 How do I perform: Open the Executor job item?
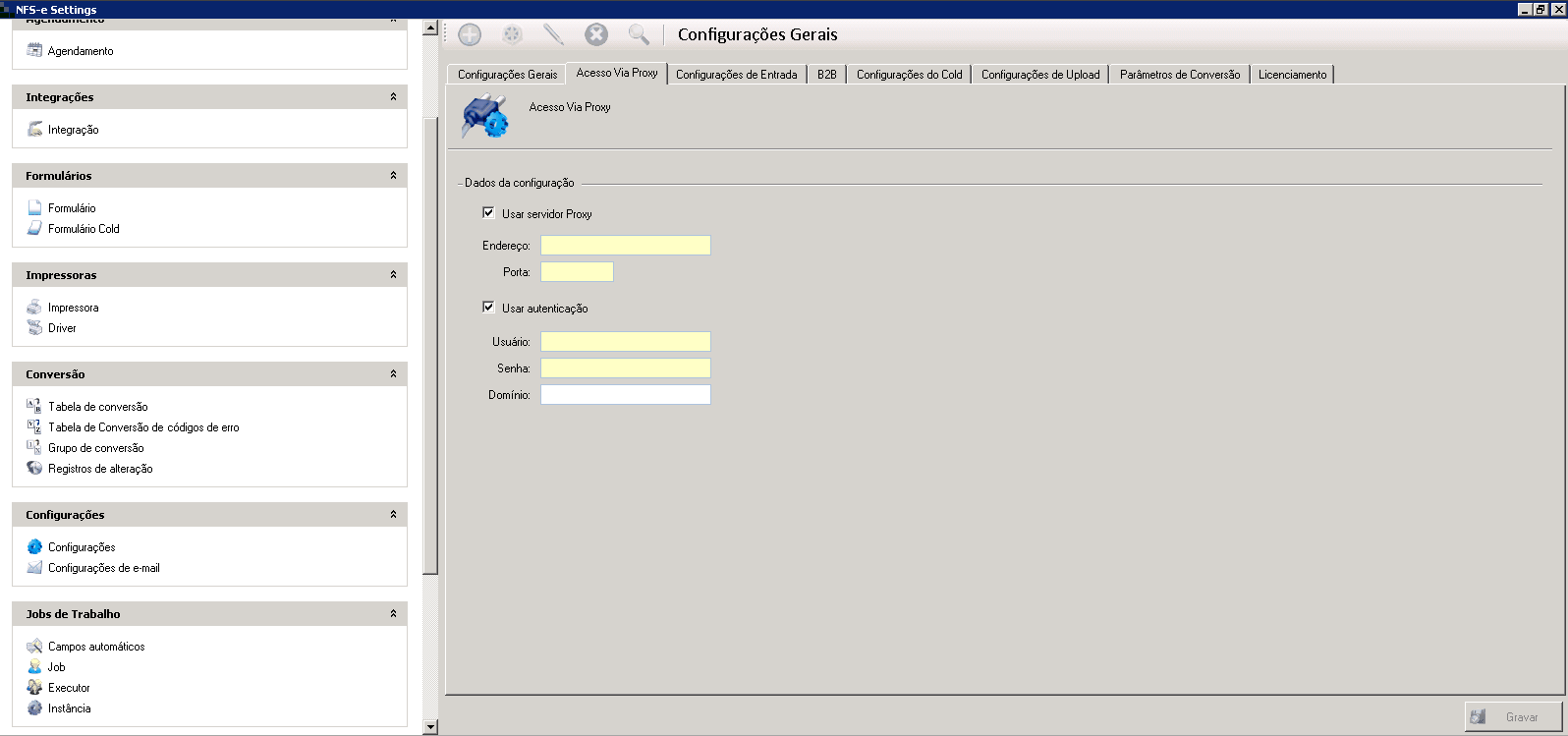(69, 688)
